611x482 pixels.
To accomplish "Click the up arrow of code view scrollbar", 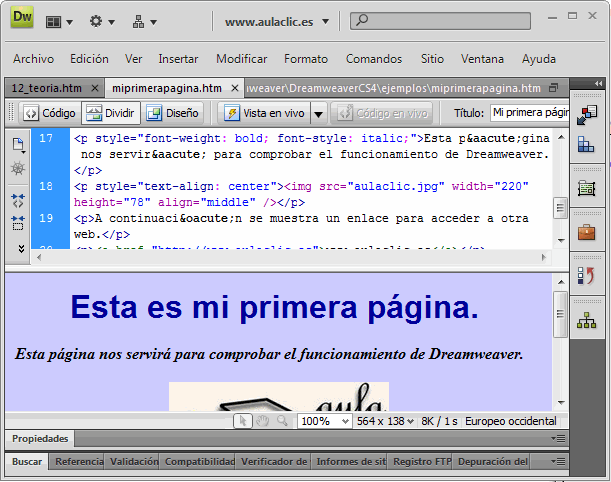I will pos(561,137).
